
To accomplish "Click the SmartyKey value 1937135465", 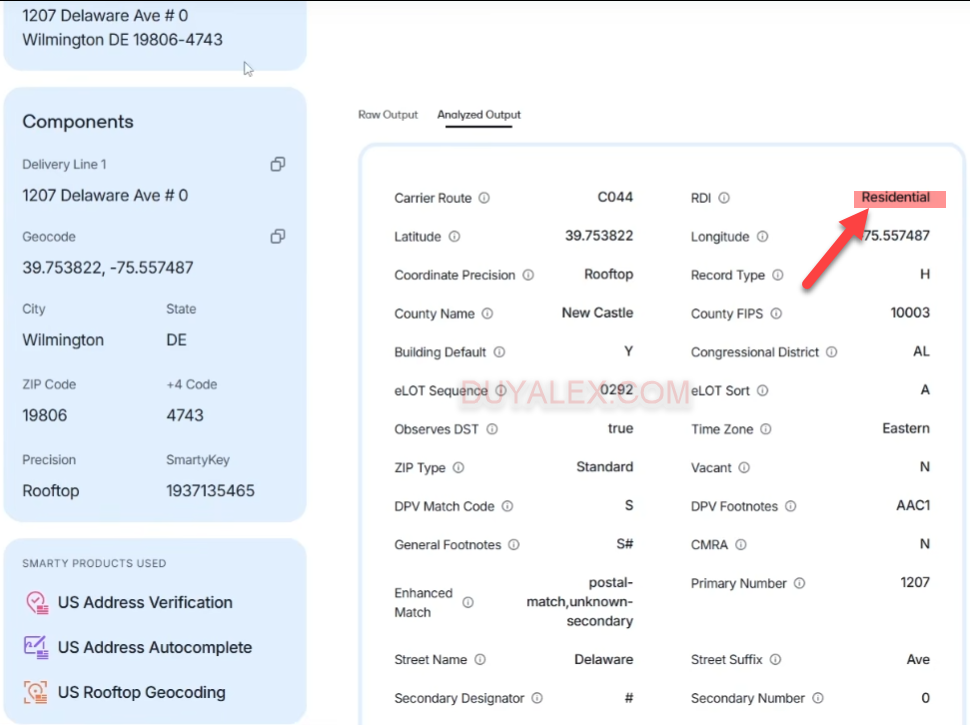I will [210, 491].
